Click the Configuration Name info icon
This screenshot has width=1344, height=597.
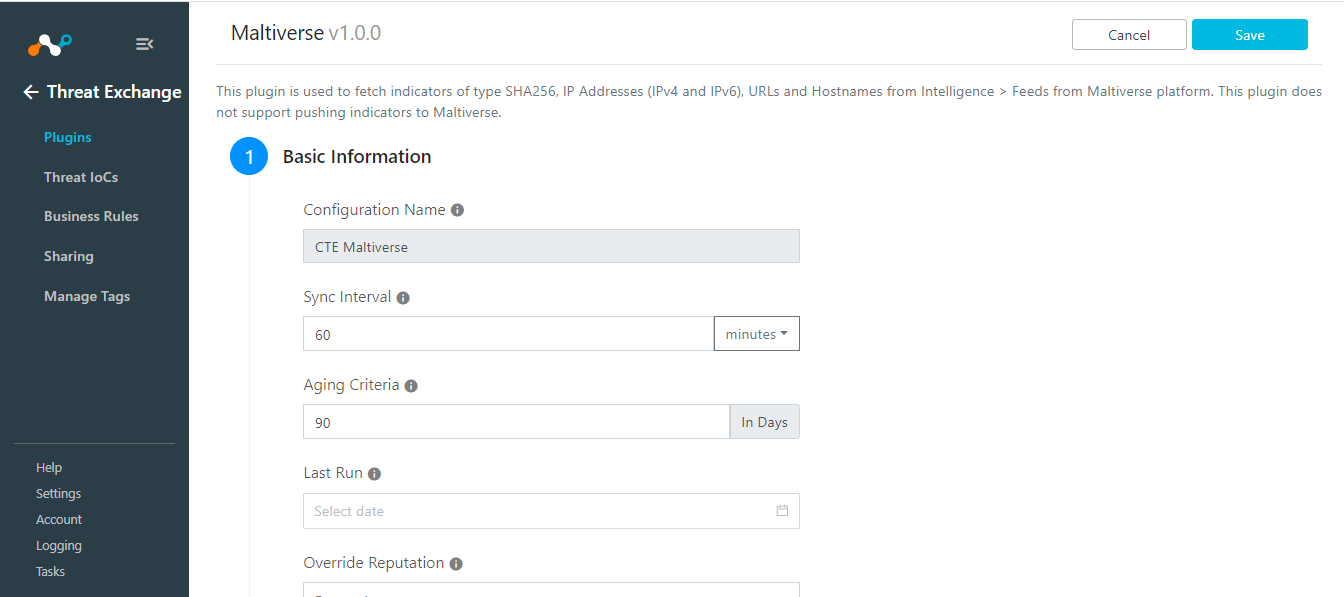pos(457,210)
